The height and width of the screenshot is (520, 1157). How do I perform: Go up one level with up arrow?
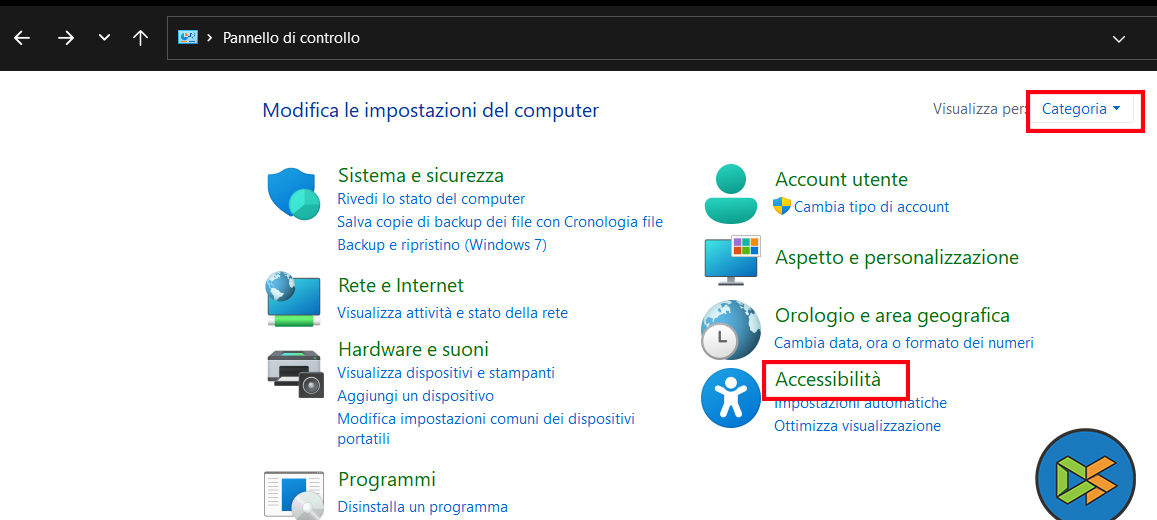coord(140,38)
